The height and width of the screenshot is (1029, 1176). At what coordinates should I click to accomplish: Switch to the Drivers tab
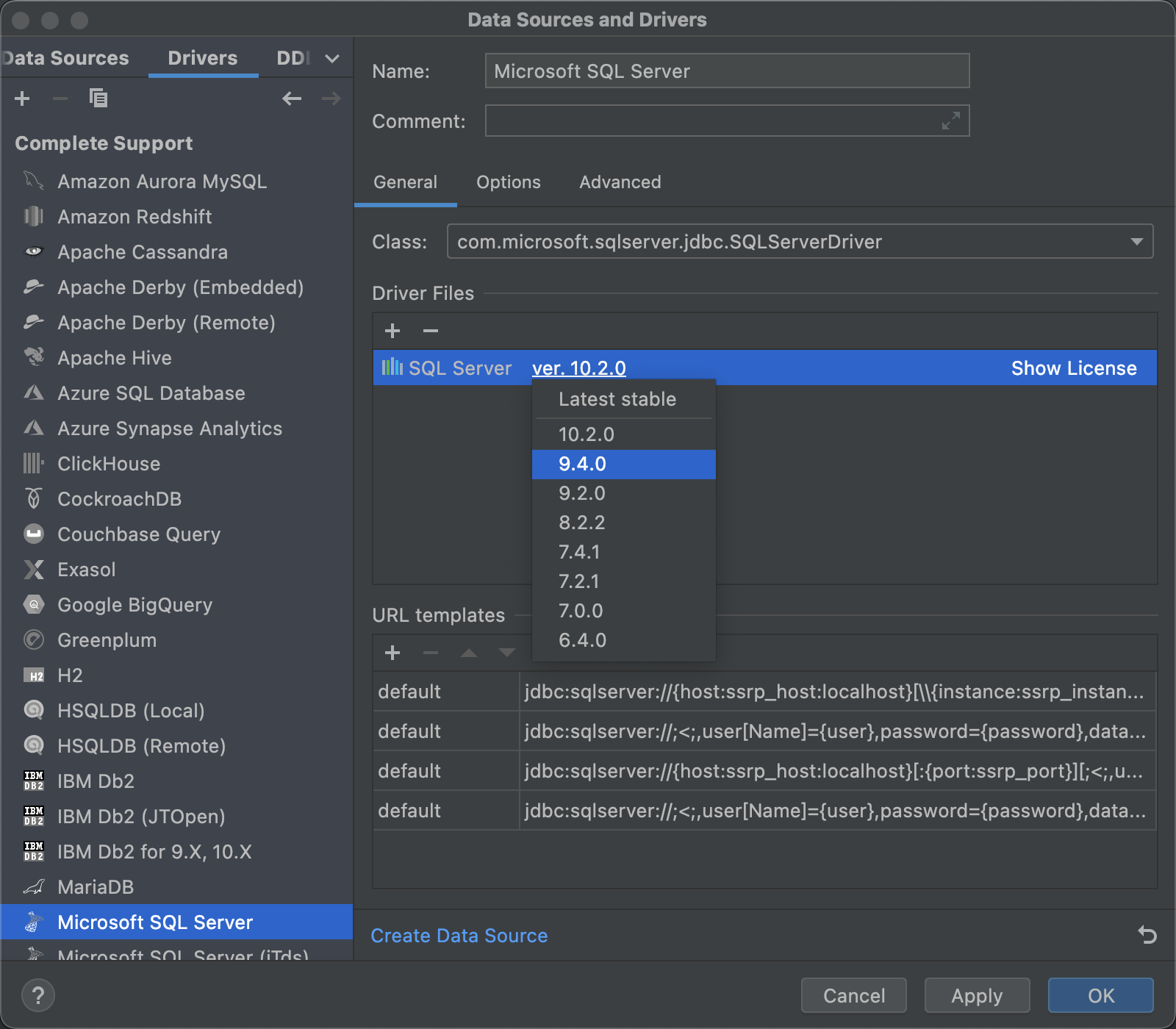click(203, 58)
